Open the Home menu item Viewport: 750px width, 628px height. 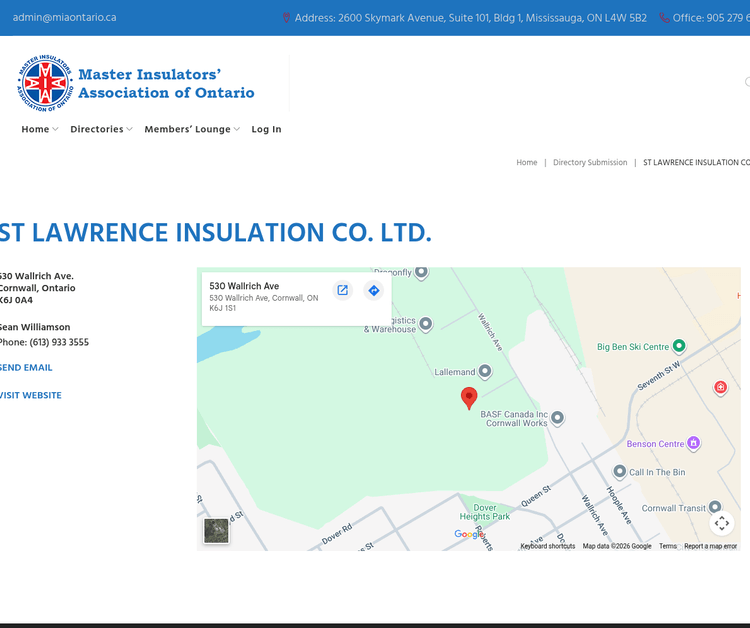[35, 129]
